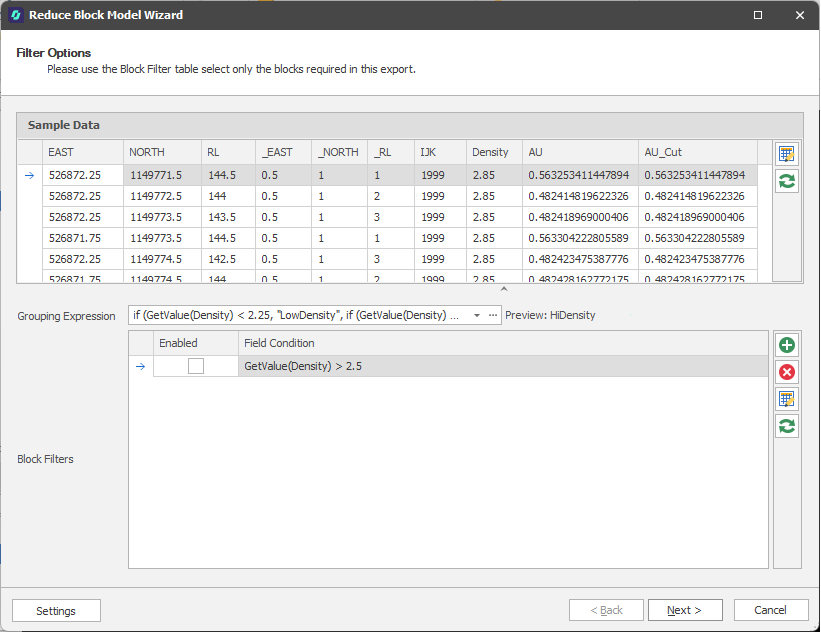Image resolution: width=821 pixels, height=632 pixels.
Task: Refresh the Sample Data table
Action: [x=787, y=181]
